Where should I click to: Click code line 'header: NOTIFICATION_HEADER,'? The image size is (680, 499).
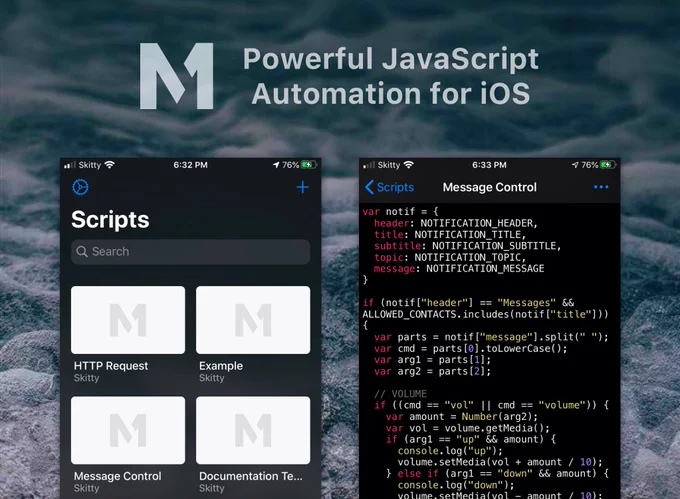click(x=456, y=223)
